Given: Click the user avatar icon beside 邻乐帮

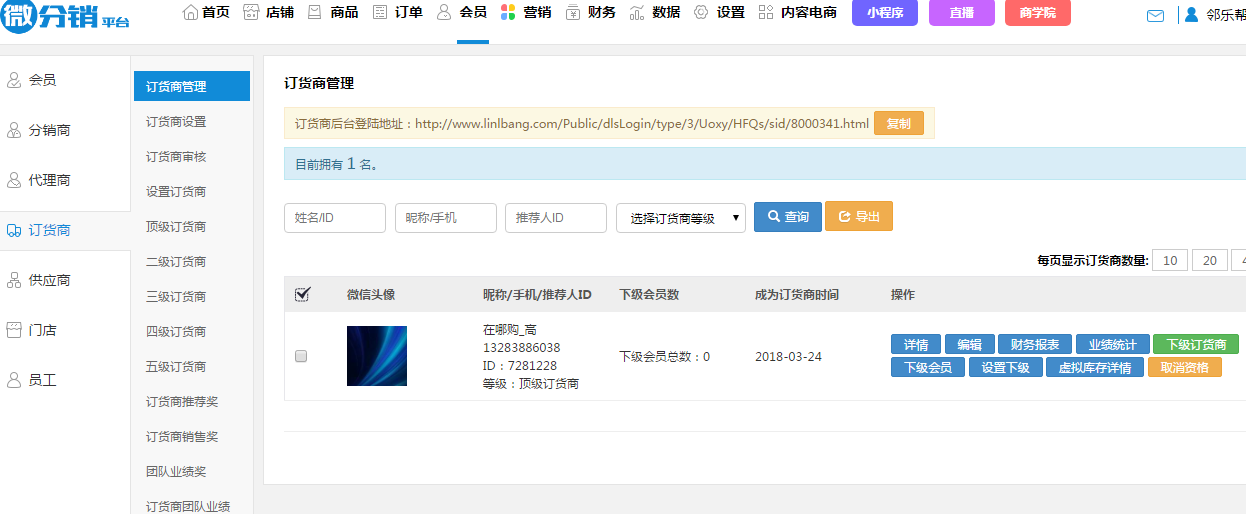Looking at the screenshot, I should pyautogui.click(x=1191, y=15).
